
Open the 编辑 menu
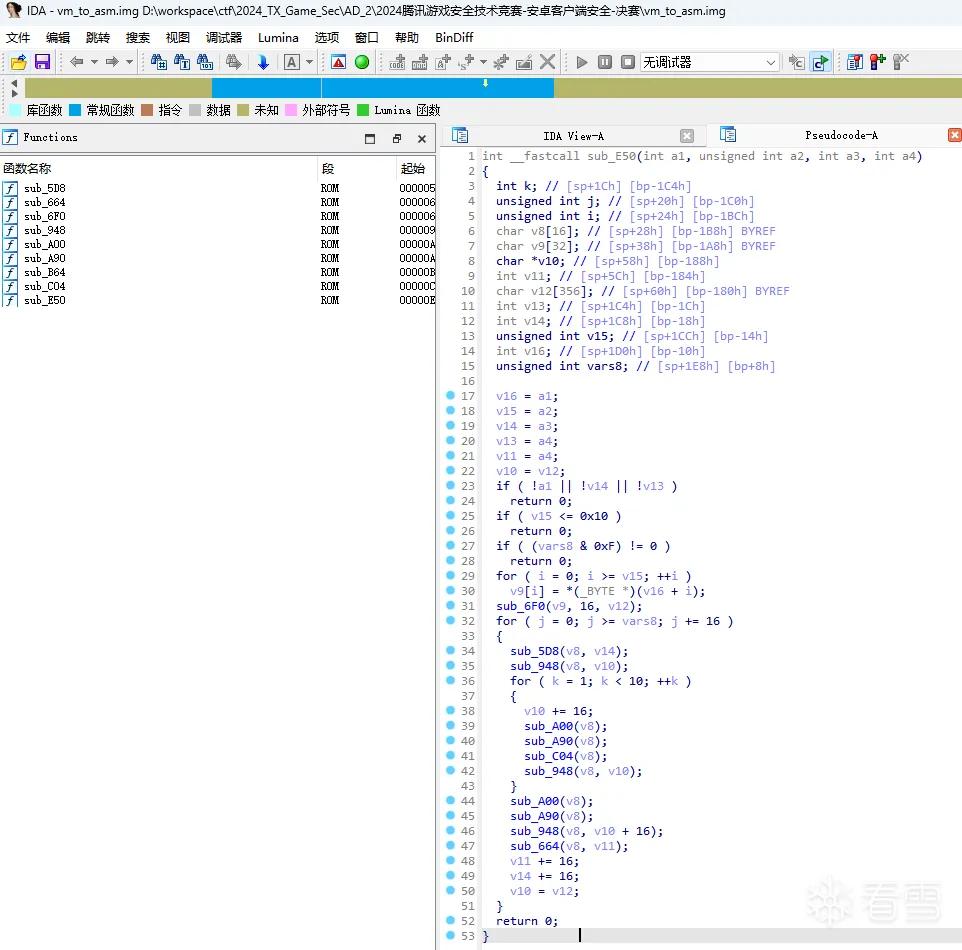58,38
